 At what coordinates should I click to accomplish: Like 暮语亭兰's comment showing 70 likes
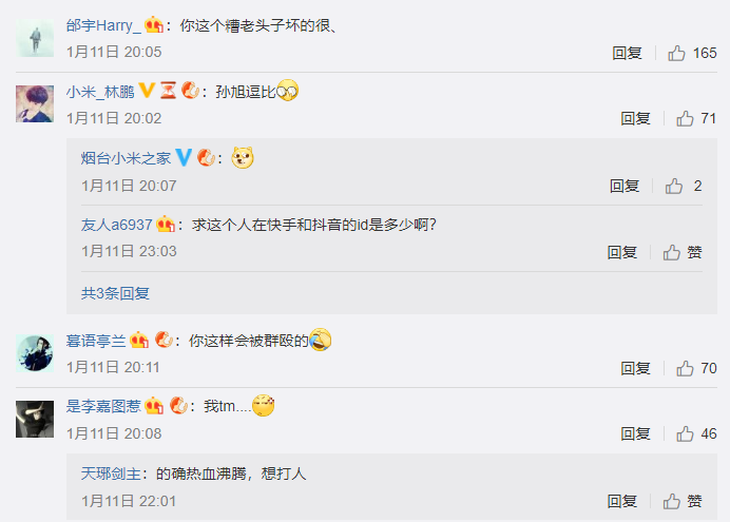685,368
